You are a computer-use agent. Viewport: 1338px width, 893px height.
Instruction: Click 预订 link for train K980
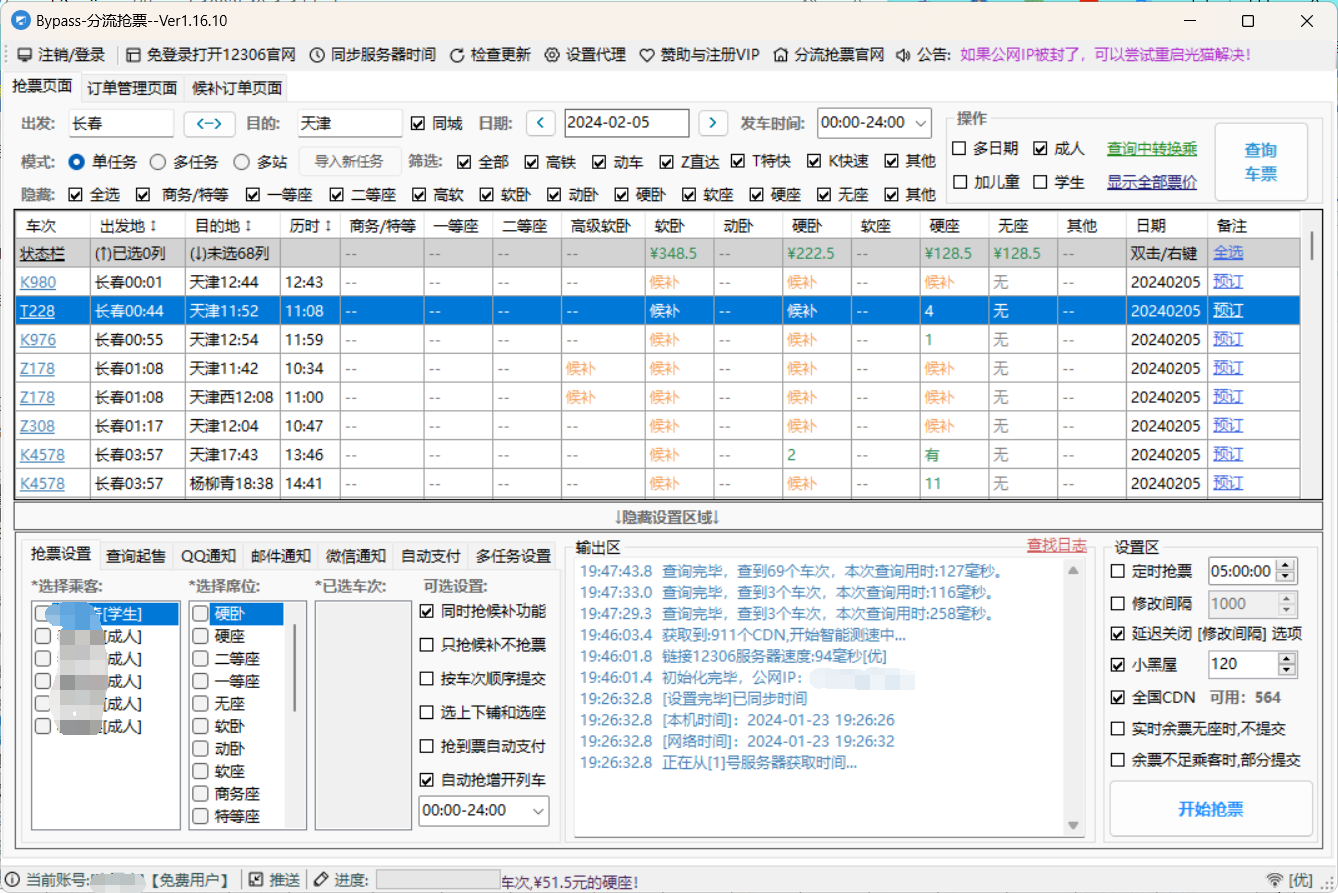pos(1228,282)
